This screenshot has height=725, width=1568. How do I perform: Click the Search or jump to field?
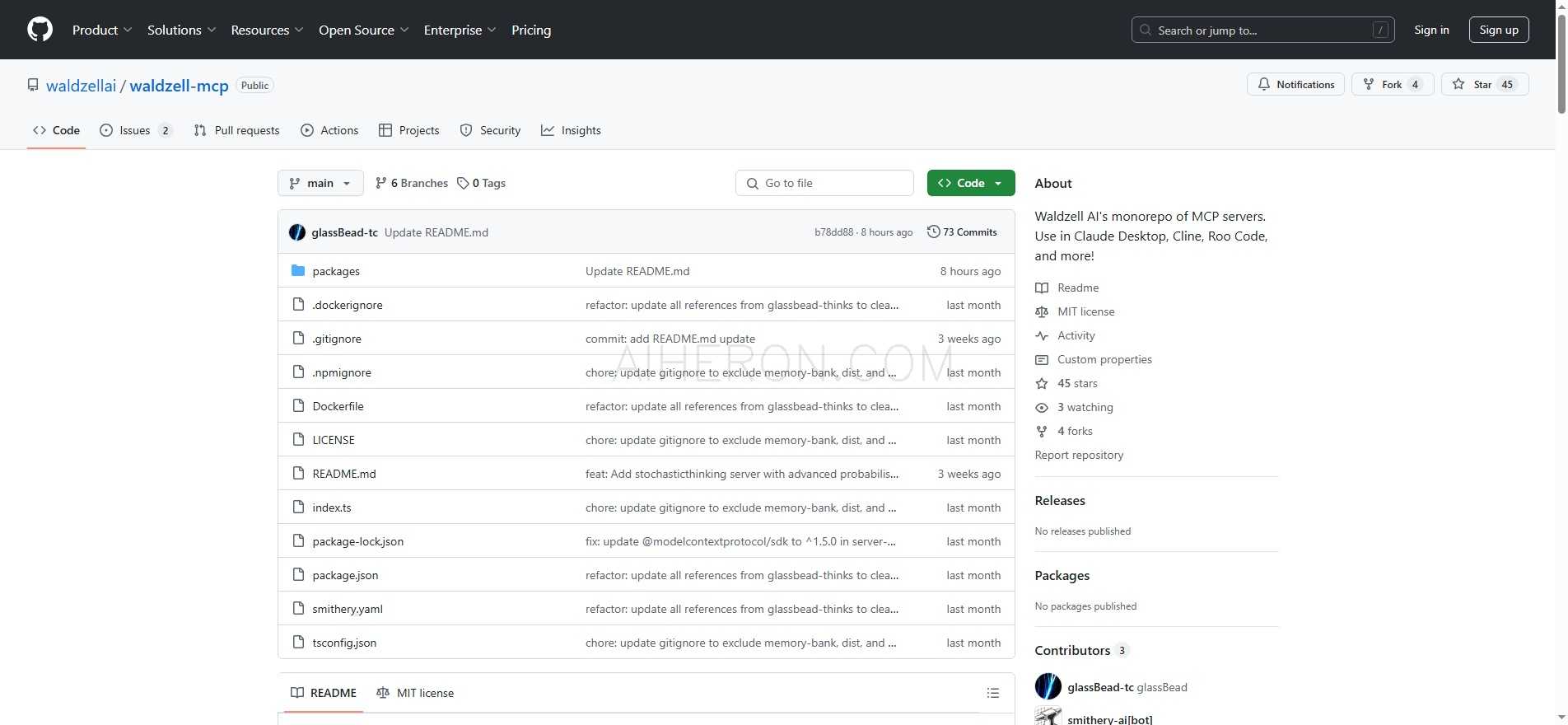click(1262, 30)
